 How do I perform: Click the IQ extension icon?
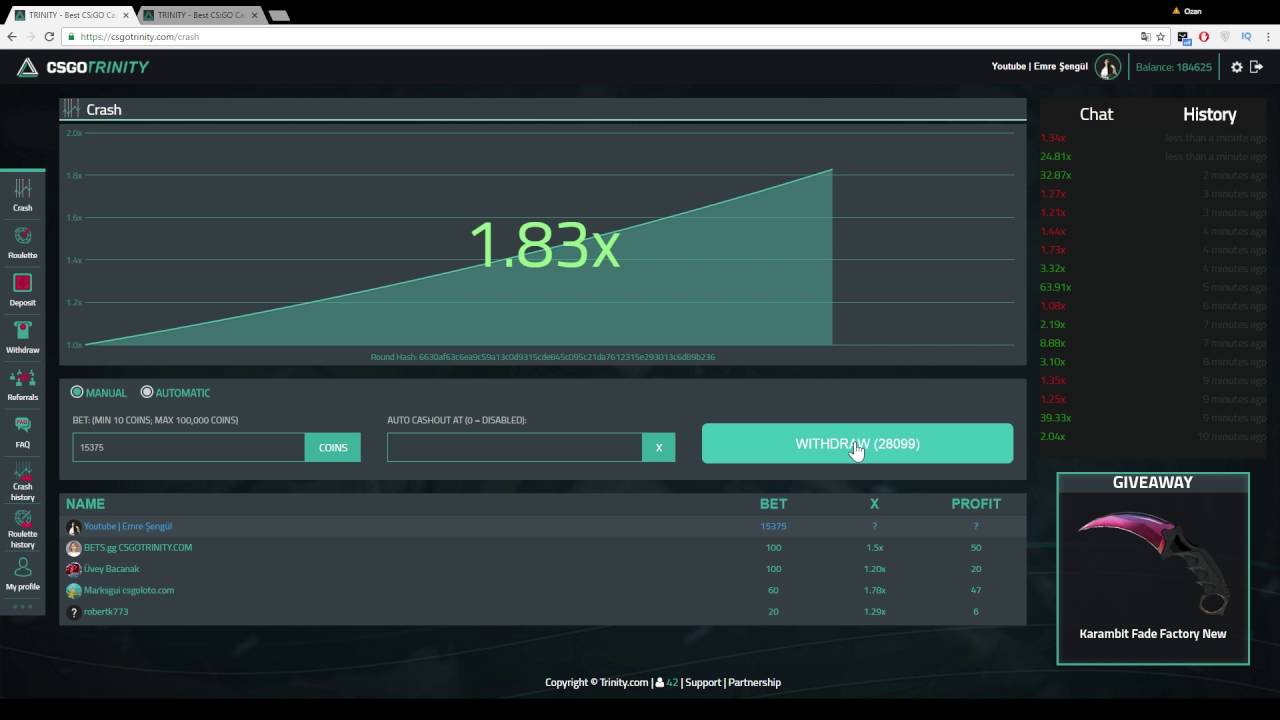pos(1246,36)
